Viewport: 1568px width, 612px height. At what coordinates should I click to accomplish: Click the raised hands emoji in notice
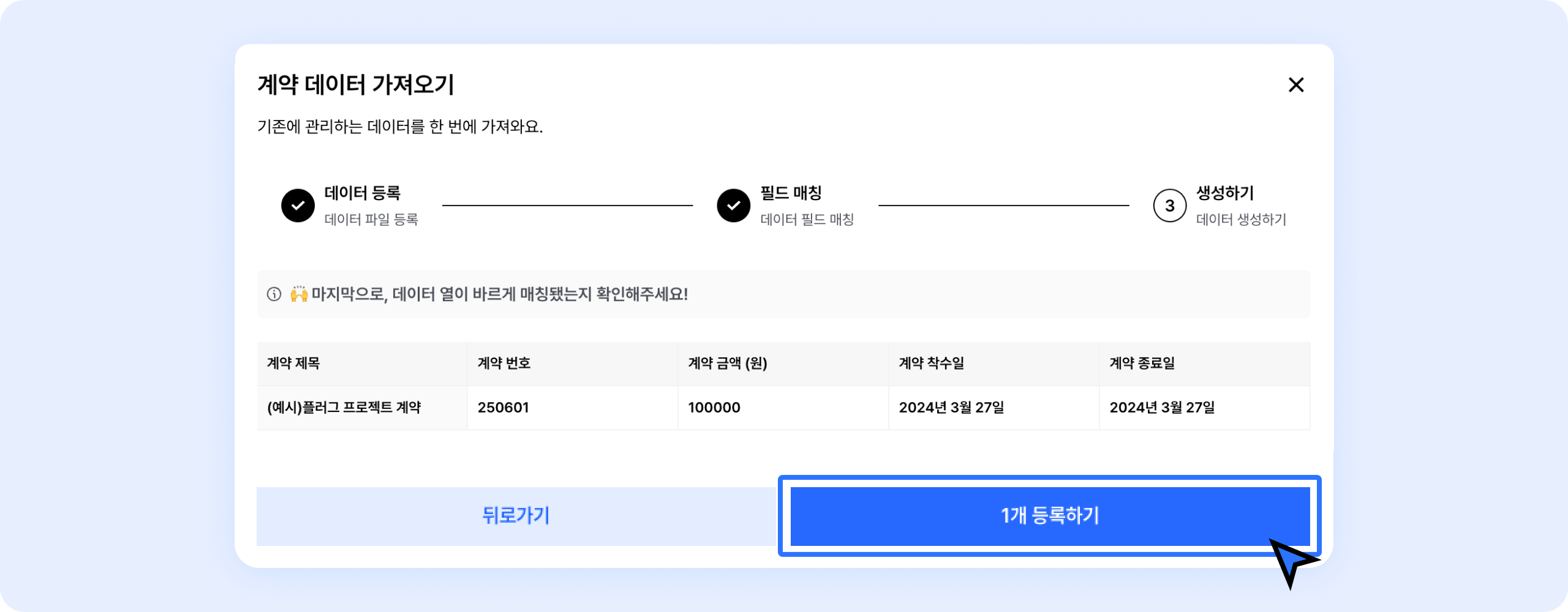click(x=299, y=294)
